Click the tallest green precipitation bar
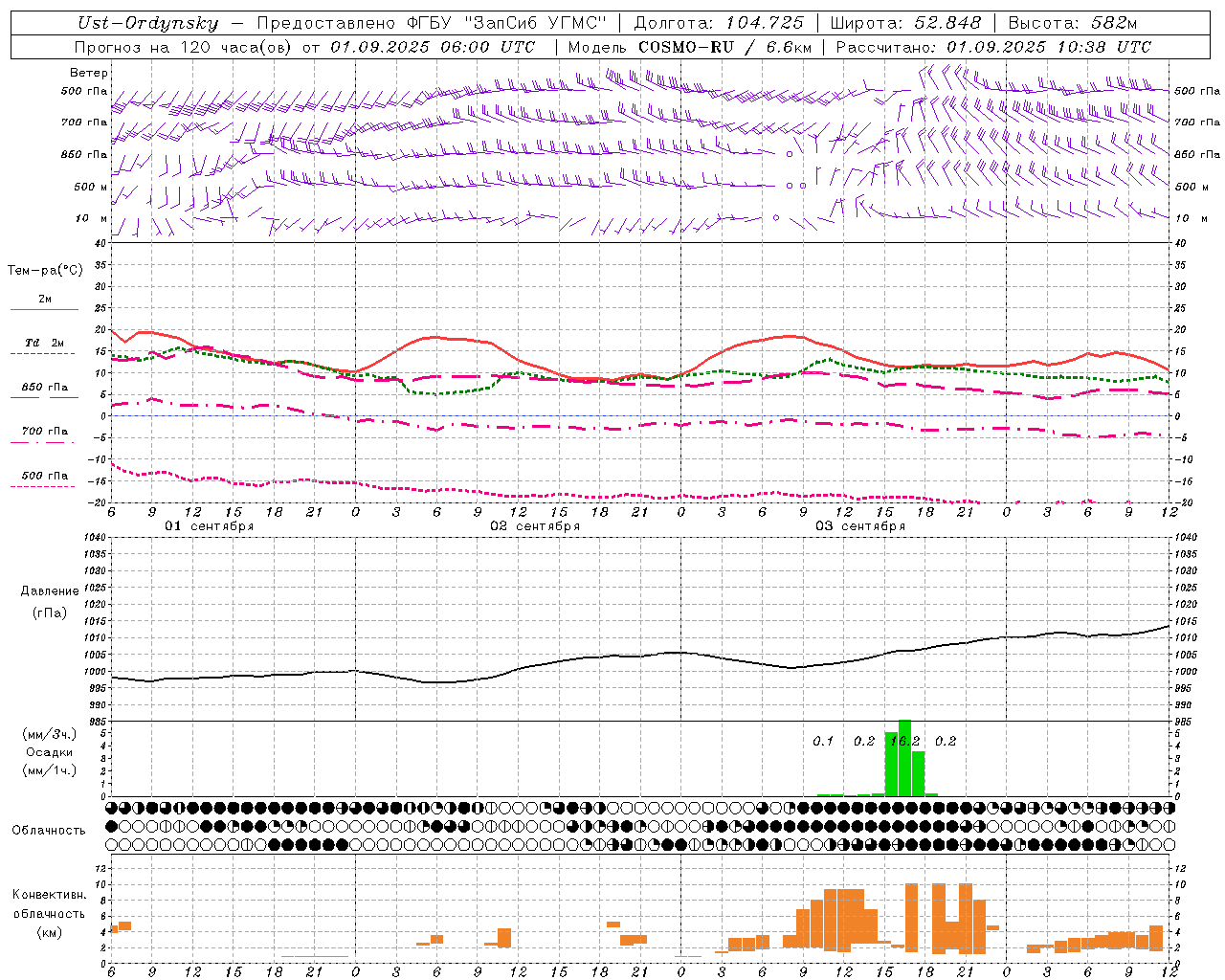This screenshot has width=1225, height=980. [904, 758]
